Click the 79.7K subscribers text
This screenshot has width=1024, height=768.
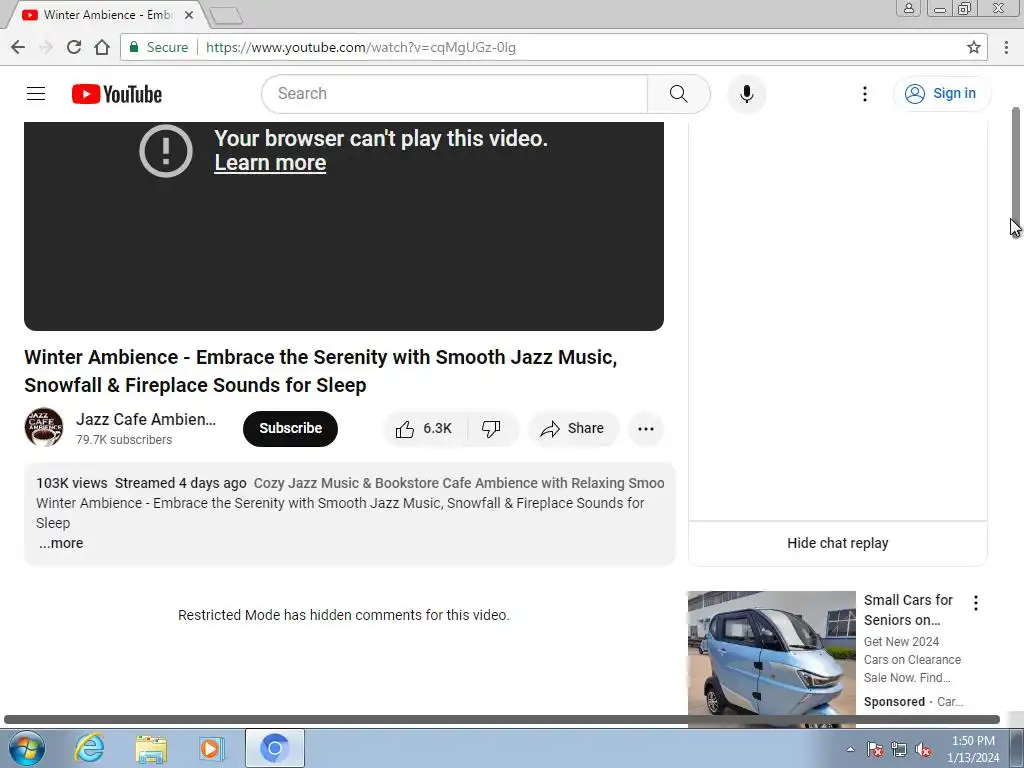[x=124, y=440]
